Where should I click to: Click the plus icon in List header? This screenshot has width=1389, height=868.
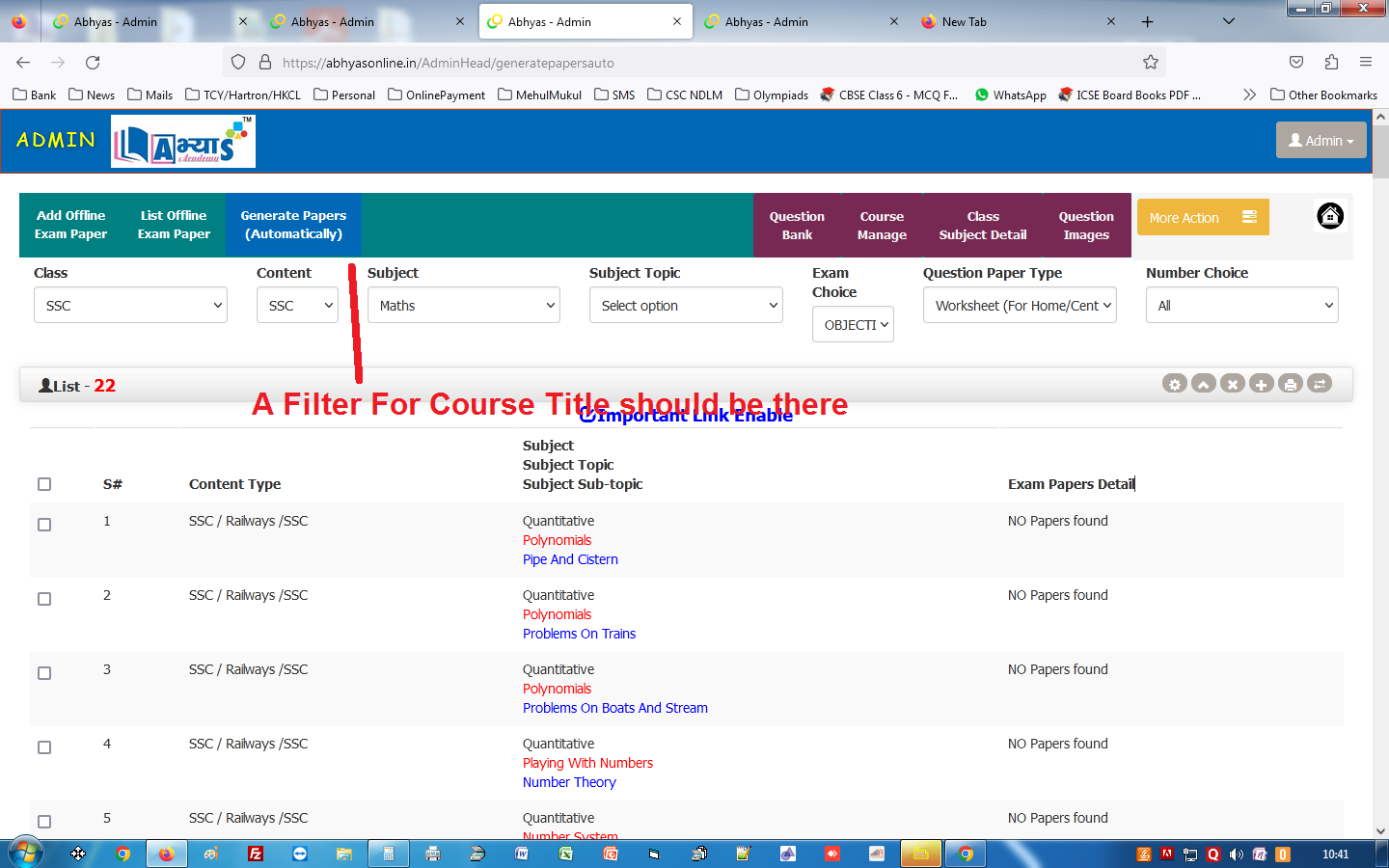pyautogui.click(x=1261, y=384)
